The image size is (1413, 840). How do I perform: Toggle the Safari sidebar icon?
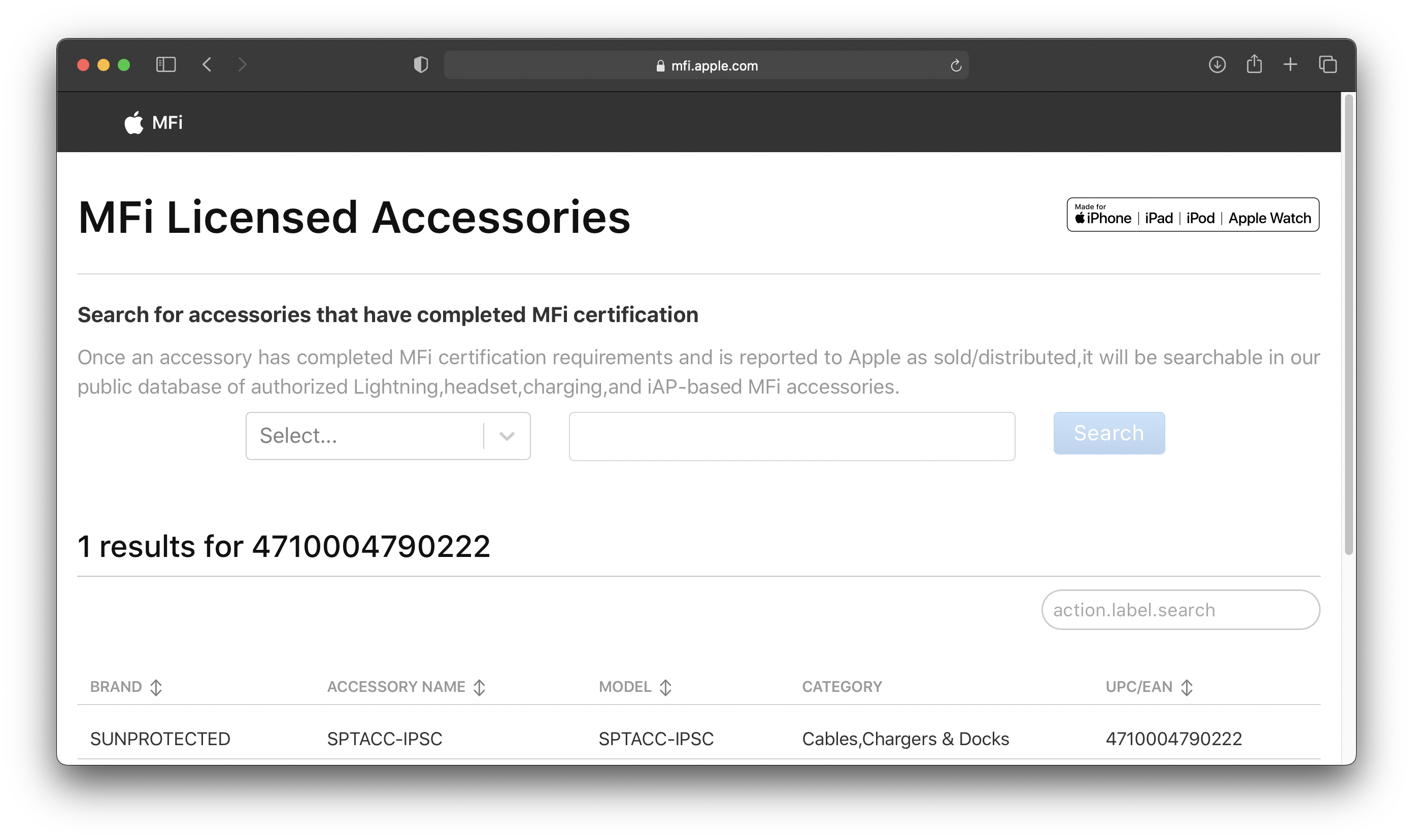click(166, 64)
